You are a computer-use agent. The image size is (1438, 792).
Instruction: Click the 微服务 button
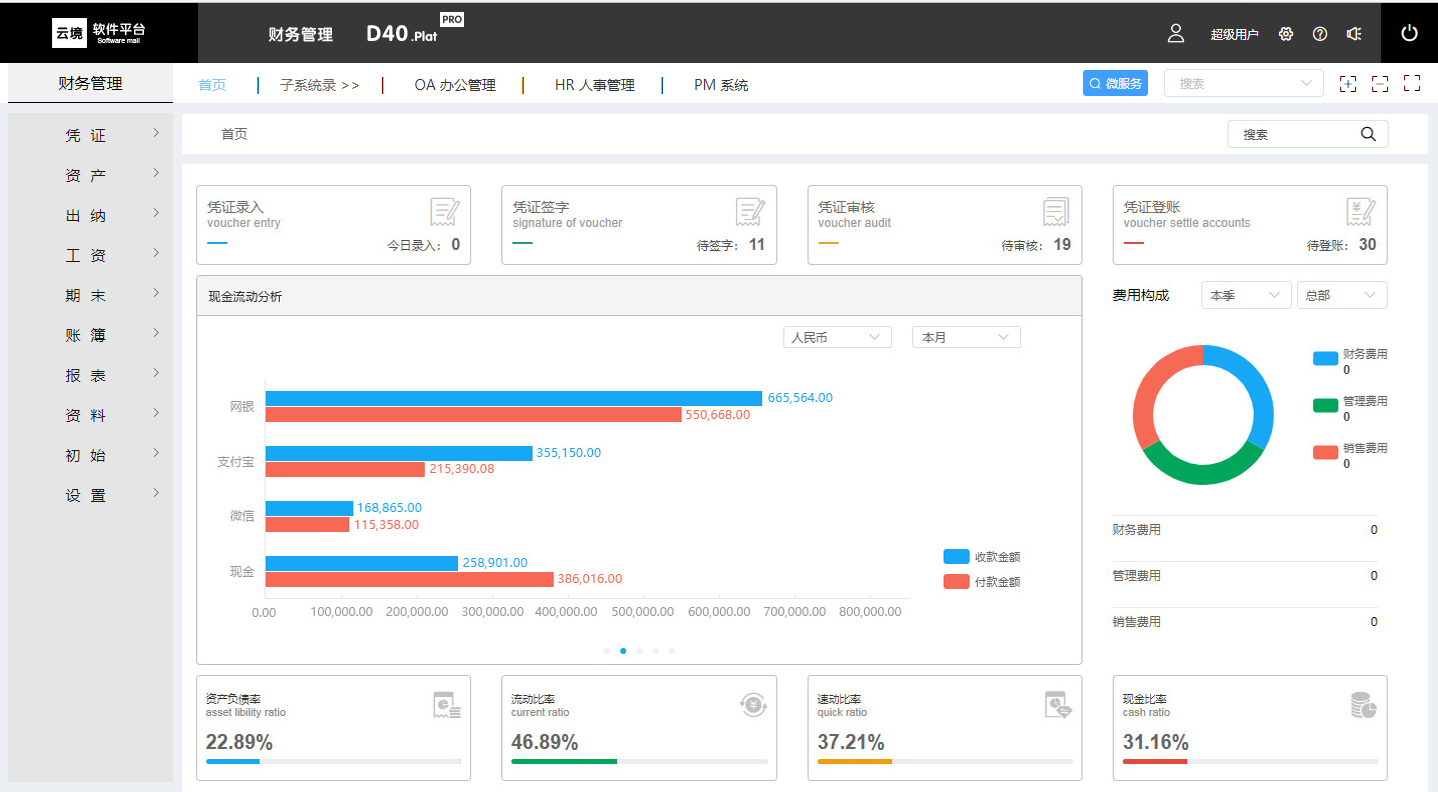tap(1115, 84)
